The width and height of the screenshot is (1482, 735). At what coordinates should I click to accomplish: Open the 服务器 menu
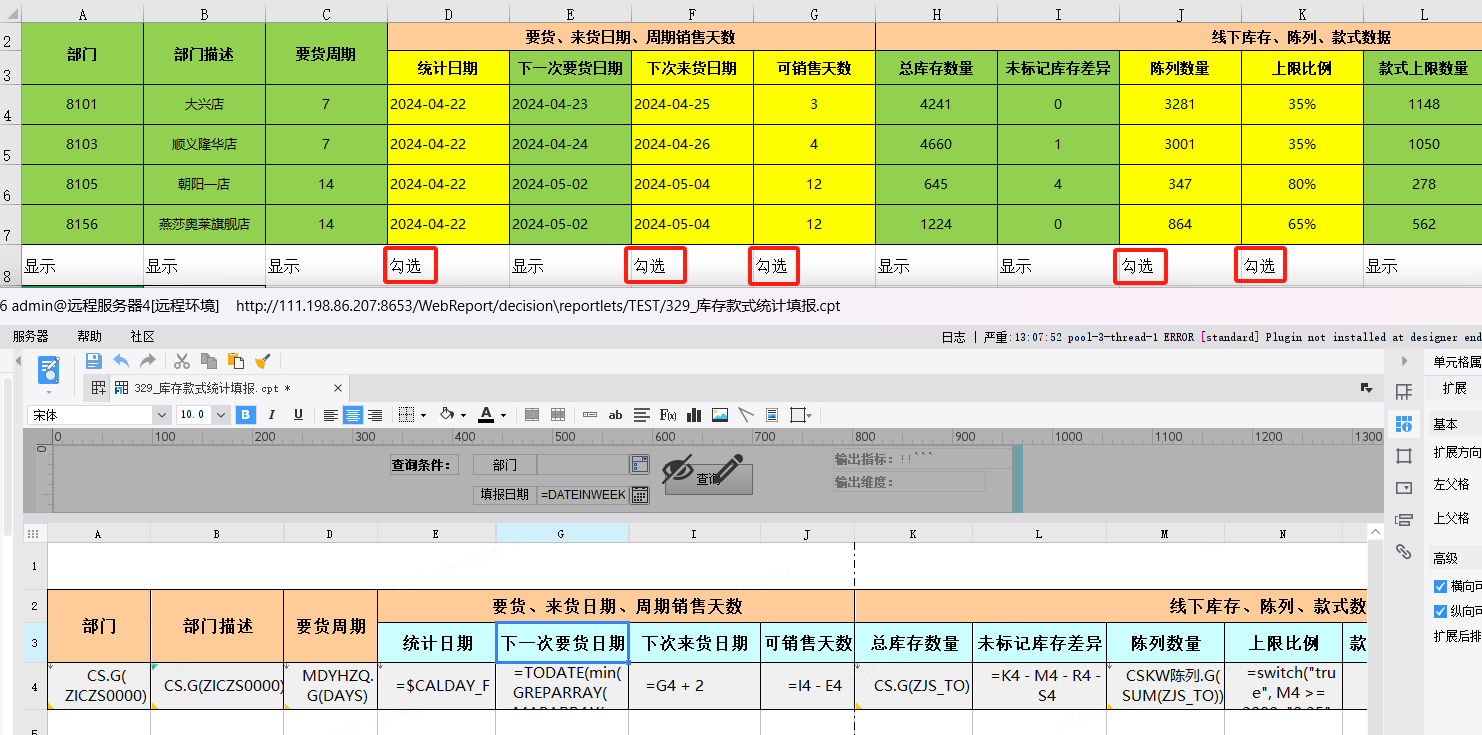click(x=31, y=337)
